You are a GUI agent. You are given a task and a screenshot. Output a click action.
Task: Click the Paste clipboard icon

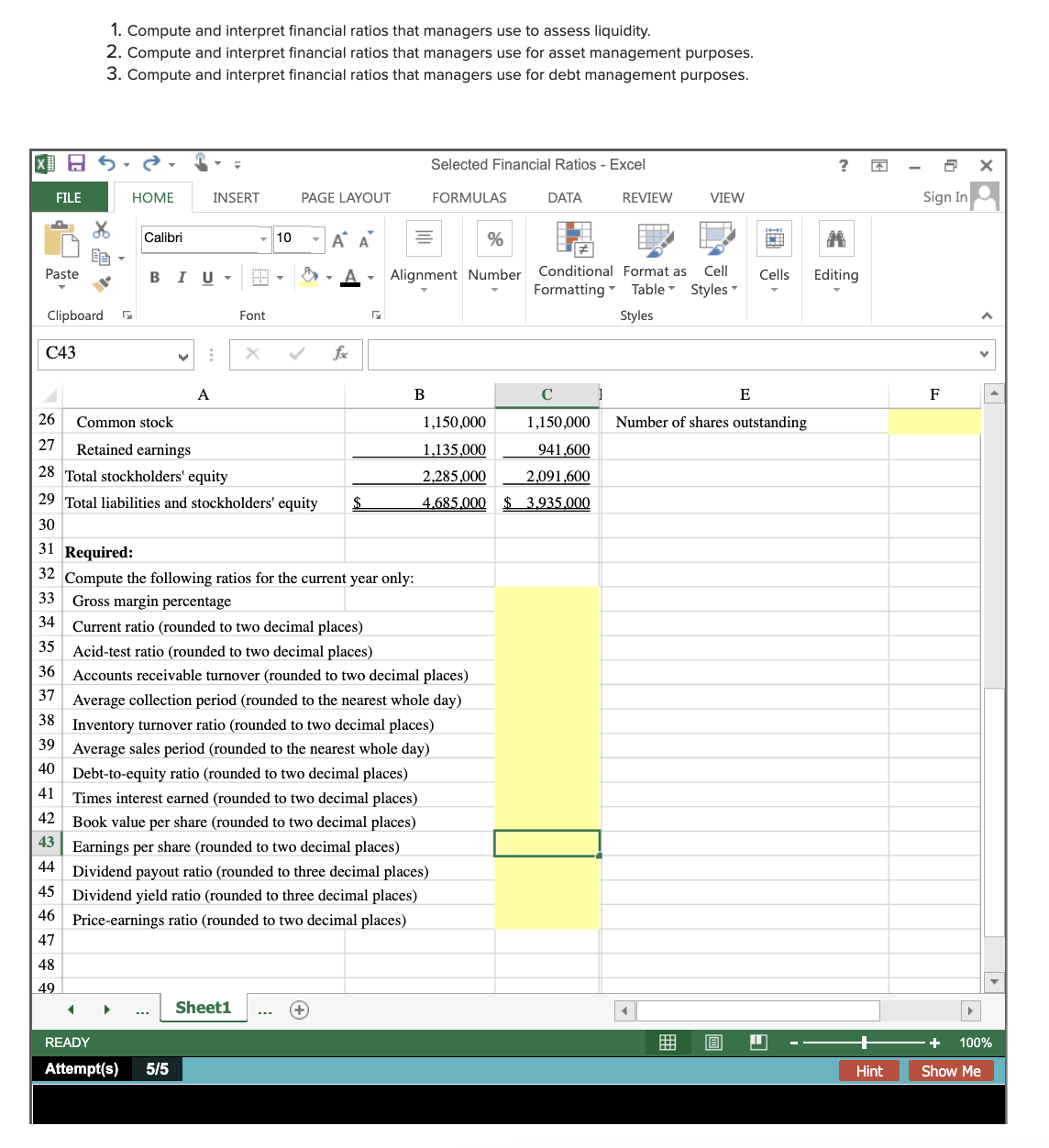[61, 239]
